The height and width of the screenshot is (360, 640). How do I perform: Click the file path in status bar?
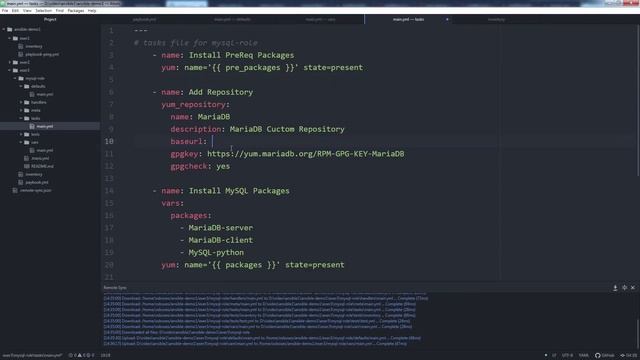point(33,355)
